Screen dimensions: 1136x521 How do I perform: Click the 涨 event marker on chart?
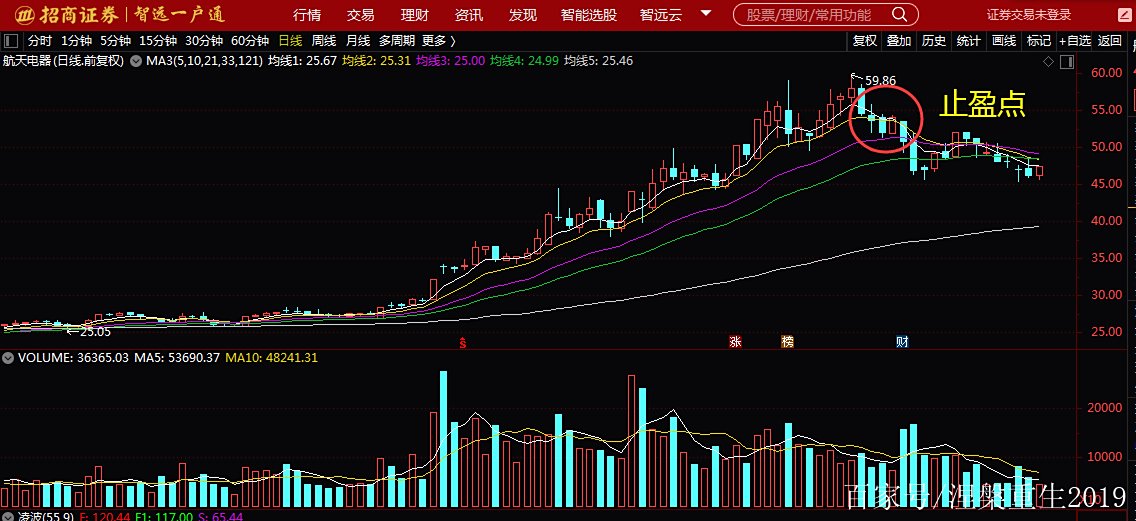735,342
